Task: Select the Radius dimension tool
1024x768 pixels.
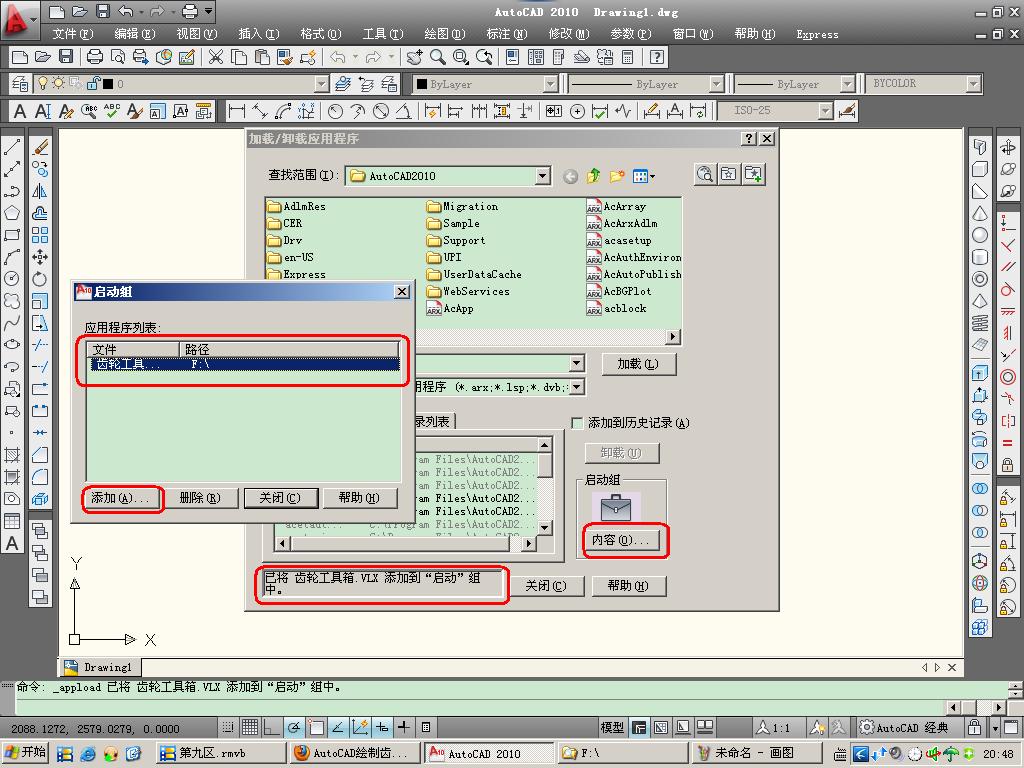Action: pyautogui.click(x=335, y=112)
